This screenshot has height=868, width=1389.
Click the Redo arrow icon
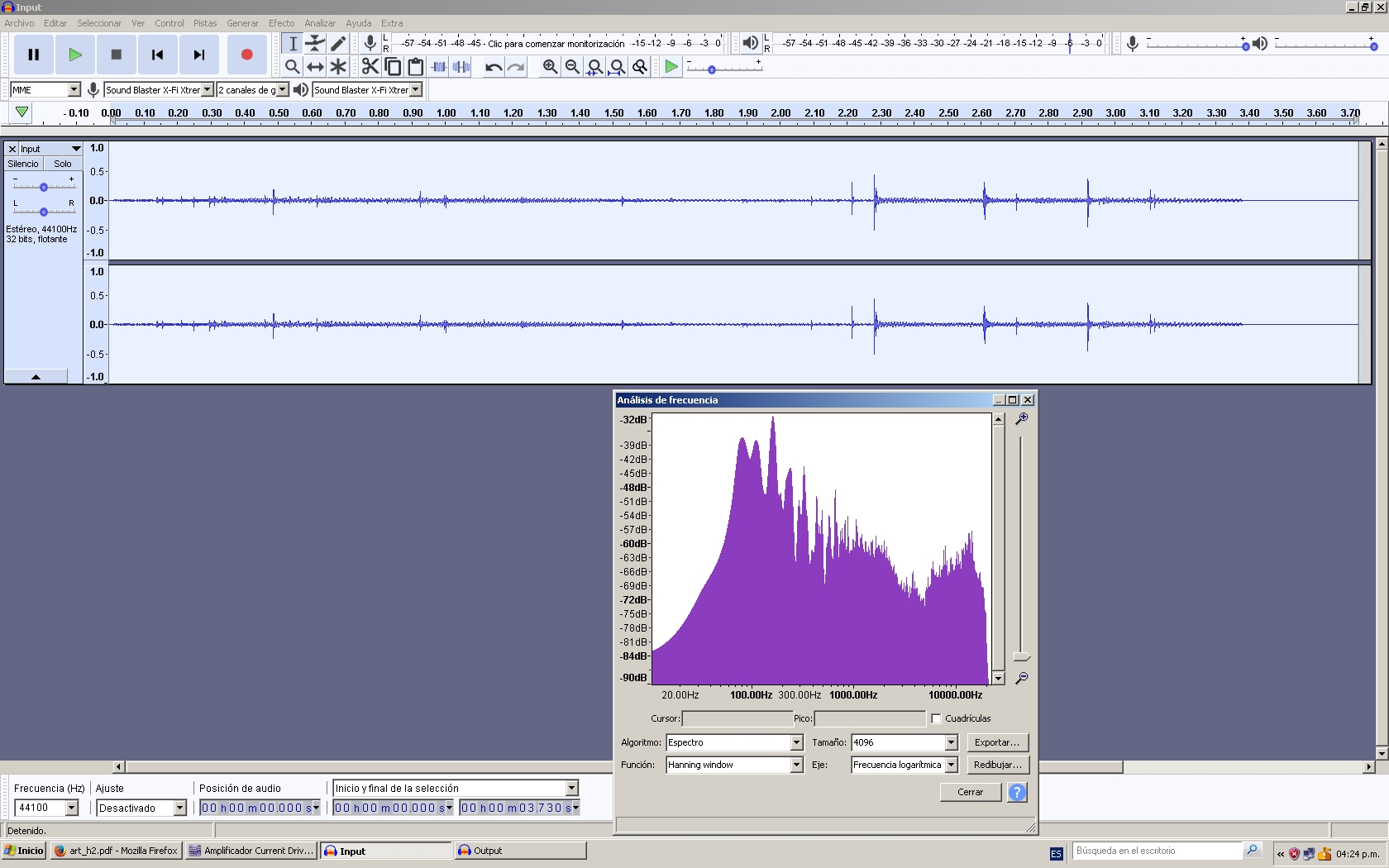point(516,67)
